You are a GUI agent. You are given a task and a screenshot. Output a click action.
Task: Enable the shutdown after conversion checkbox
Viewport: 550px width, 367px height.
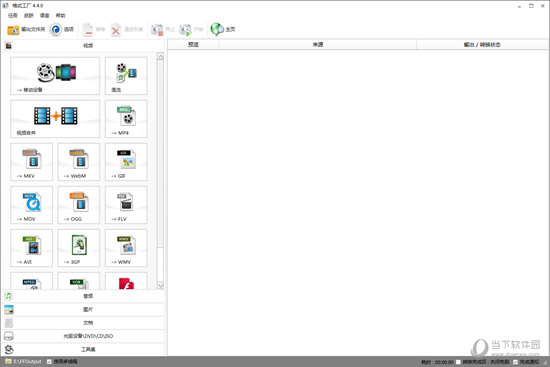(458, 362)
